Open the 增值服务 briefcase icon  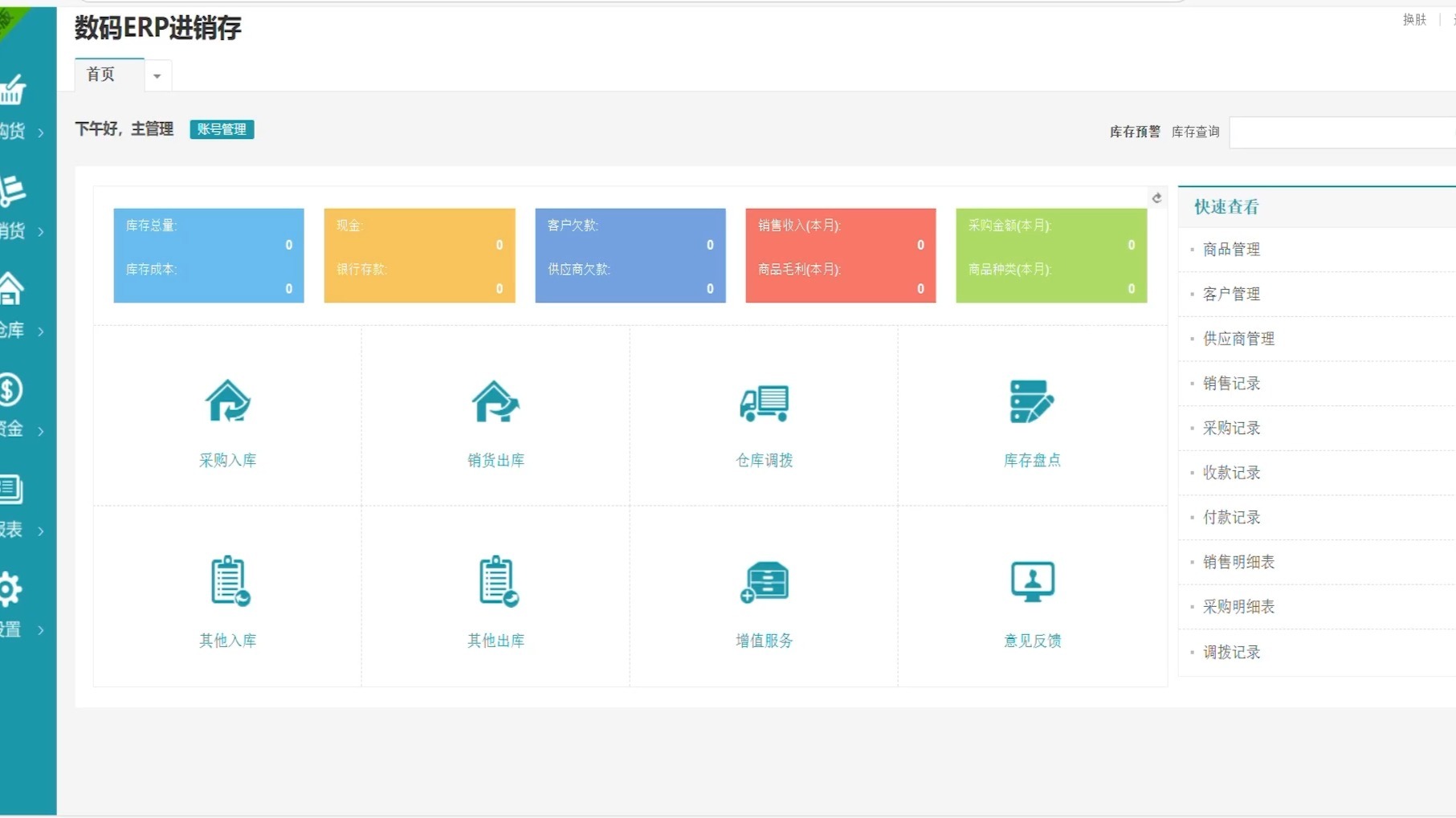coord(764,582)
